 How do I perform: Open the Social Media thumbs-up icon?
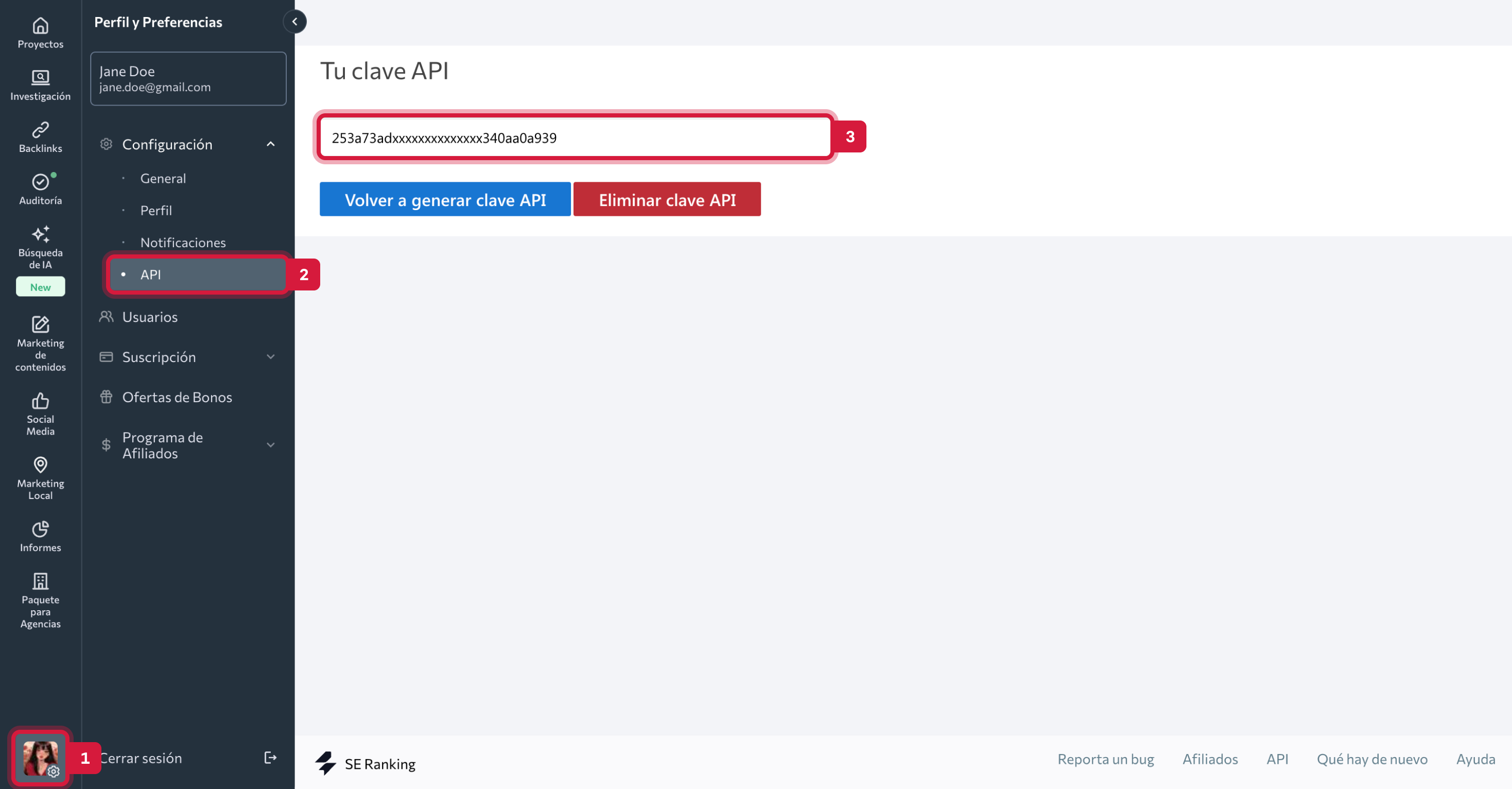[x=40, y=401]
